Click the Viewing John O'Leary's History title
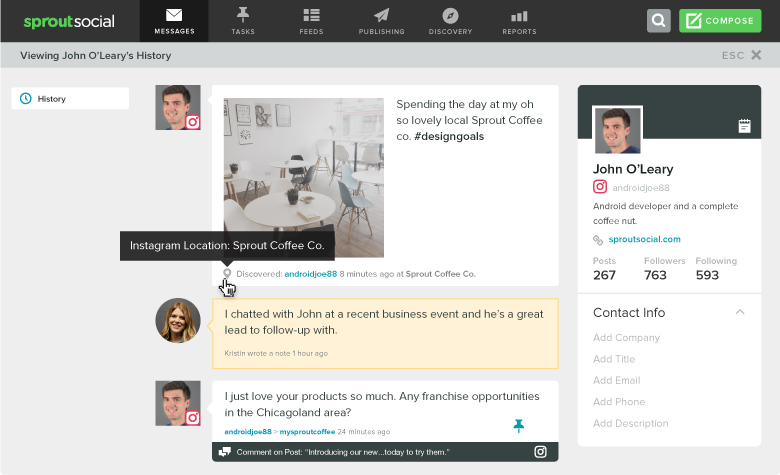Image resolution: width=780 pixels, height=475 pixels. pos(96,56)
